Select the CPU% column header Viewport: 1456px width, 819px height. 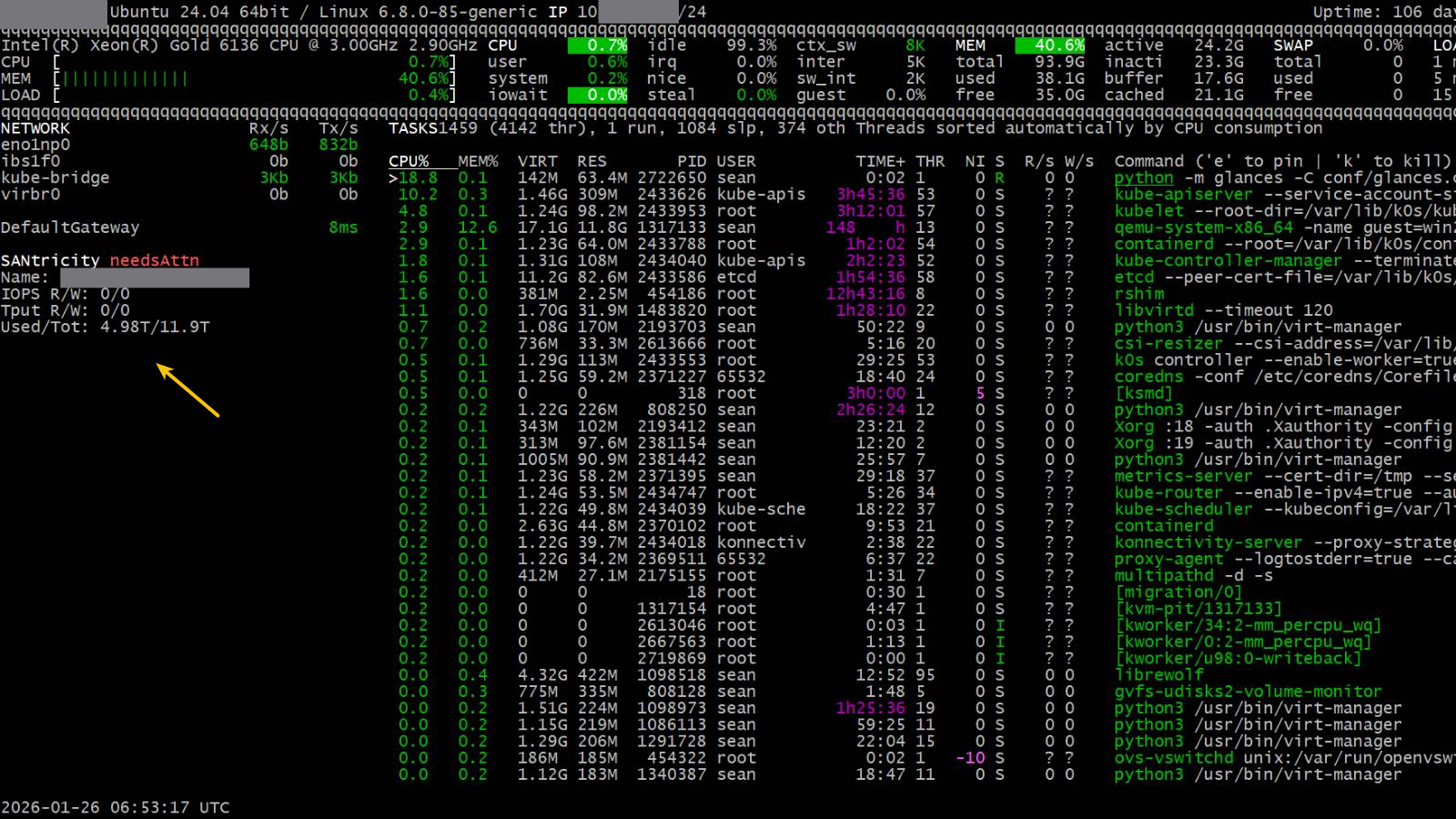pyautogui.click(x=409, y=161)
